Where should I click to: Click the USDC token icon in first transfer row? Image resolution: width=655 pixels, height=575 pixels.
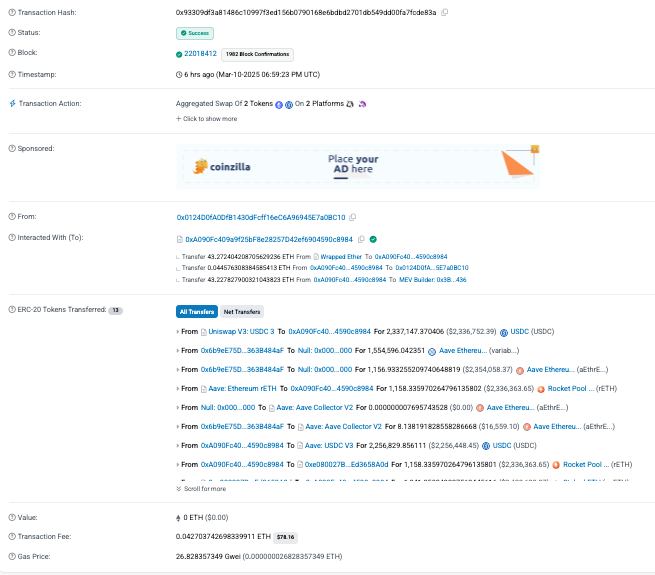coord(504,333)
